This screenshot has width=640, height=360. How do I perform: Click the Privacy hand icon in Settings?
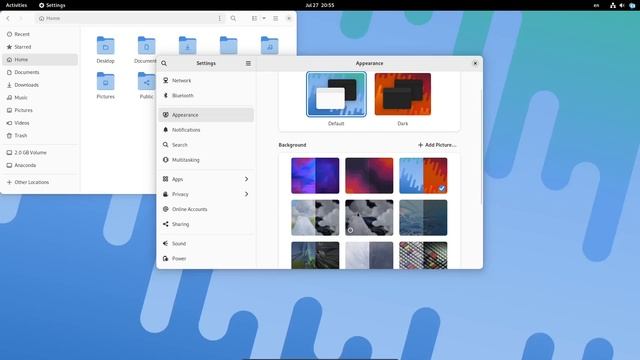click(x=165, y=194)
